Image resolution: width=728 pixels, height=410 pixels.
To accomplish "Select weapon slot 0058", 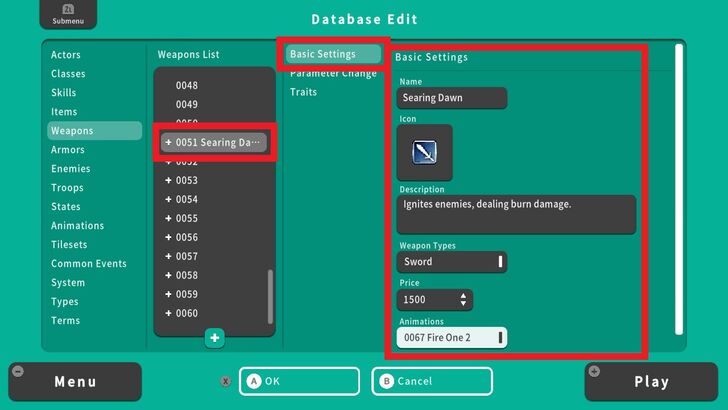I will (x=187, y=275).
